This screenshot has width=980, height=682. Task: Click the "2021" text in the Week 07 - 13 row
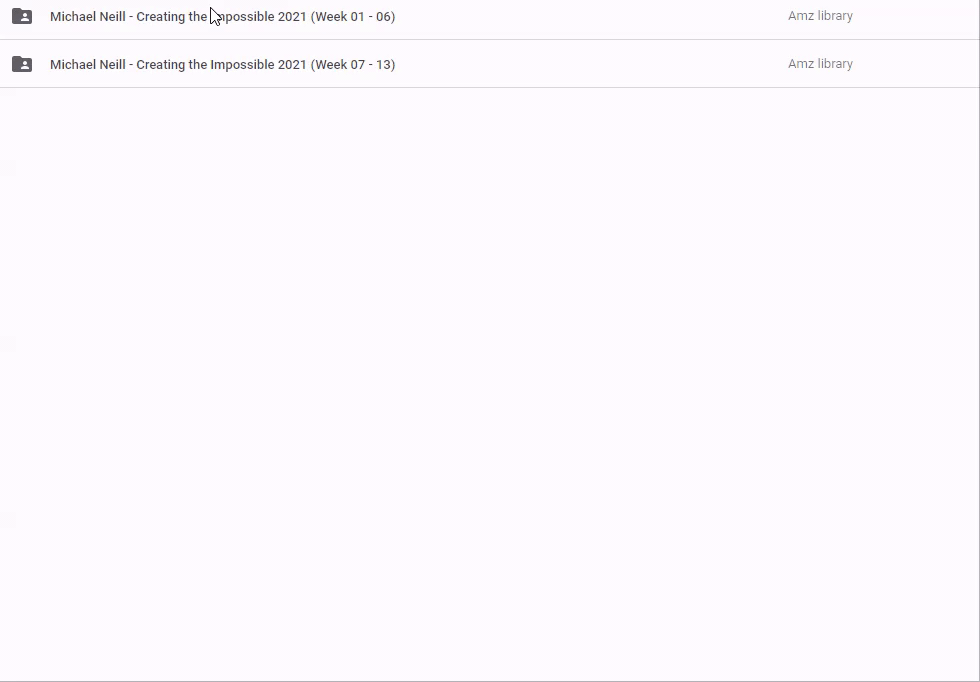point(292,65)
